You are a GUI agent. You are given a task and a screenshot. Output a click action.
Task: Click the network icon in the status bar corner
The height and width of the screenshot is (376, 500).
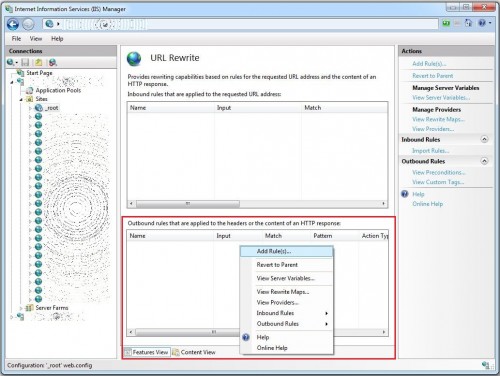[486, 365]
